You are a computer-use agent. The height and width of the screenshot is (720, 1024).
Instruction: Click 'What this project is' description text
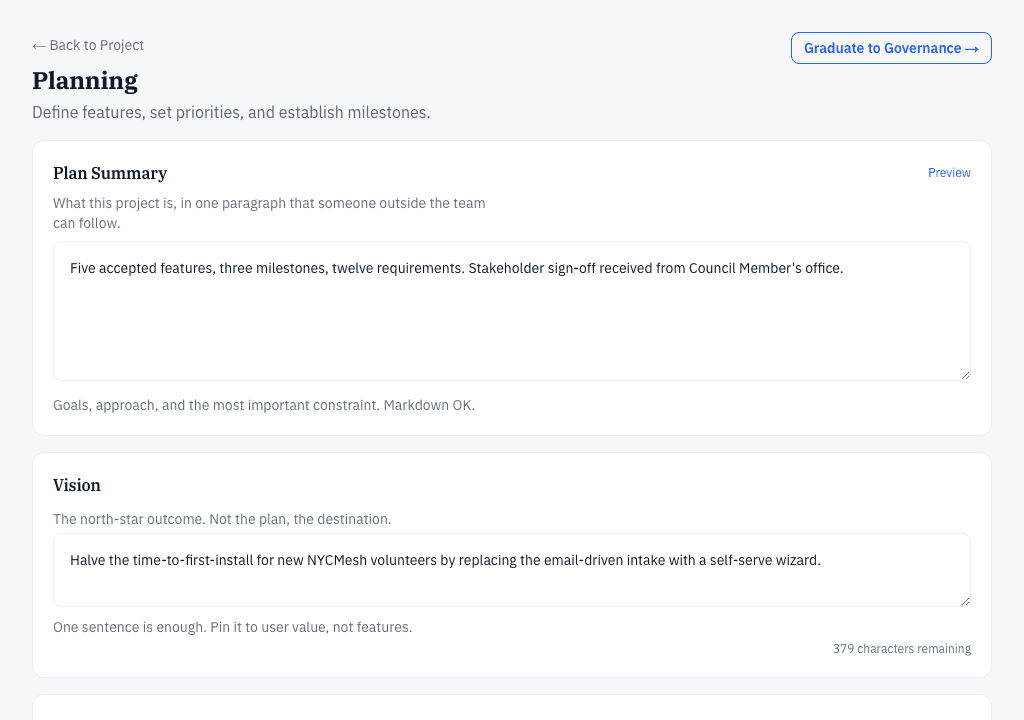269,213
